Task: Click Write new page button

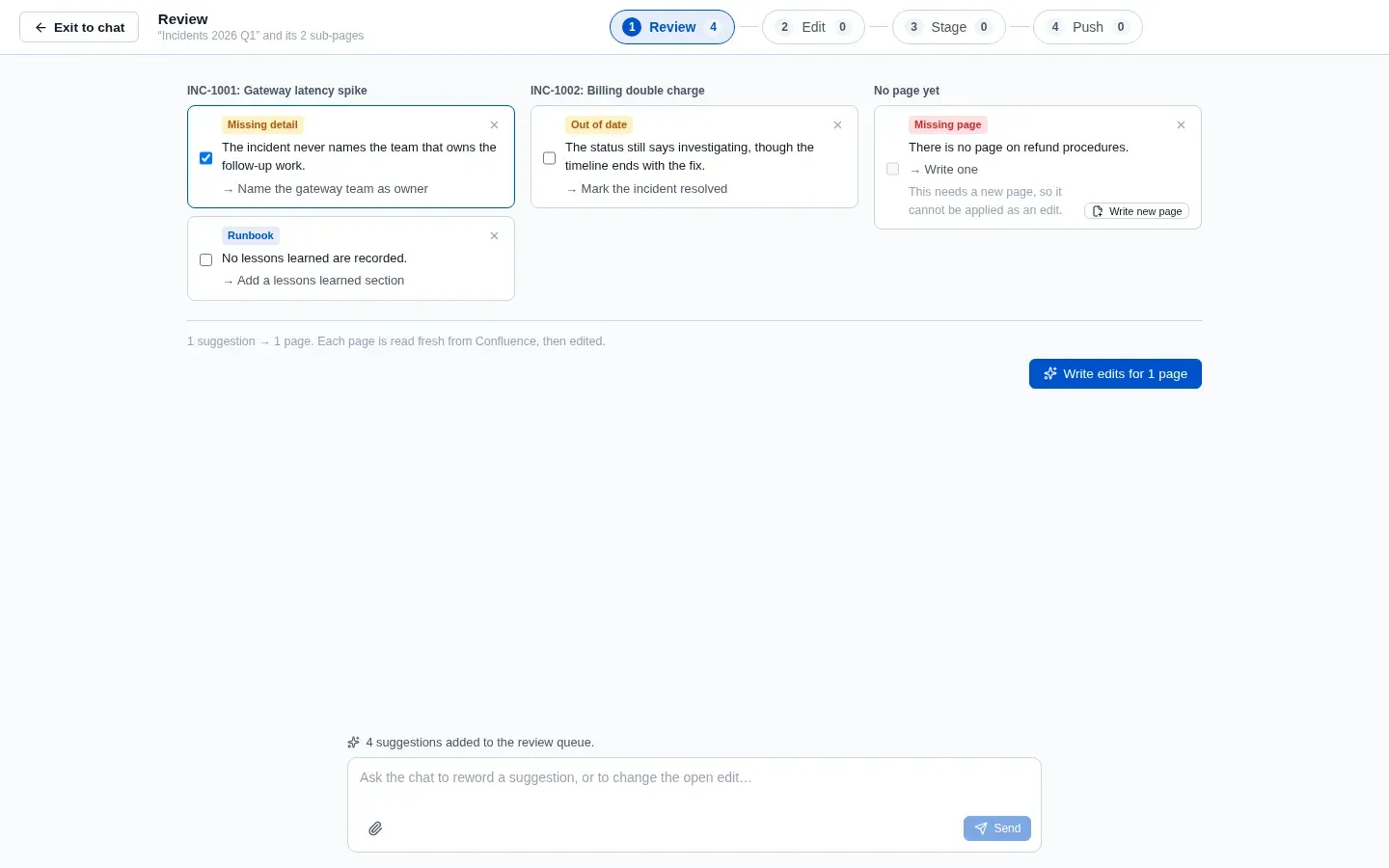Action: (1136, 211)
